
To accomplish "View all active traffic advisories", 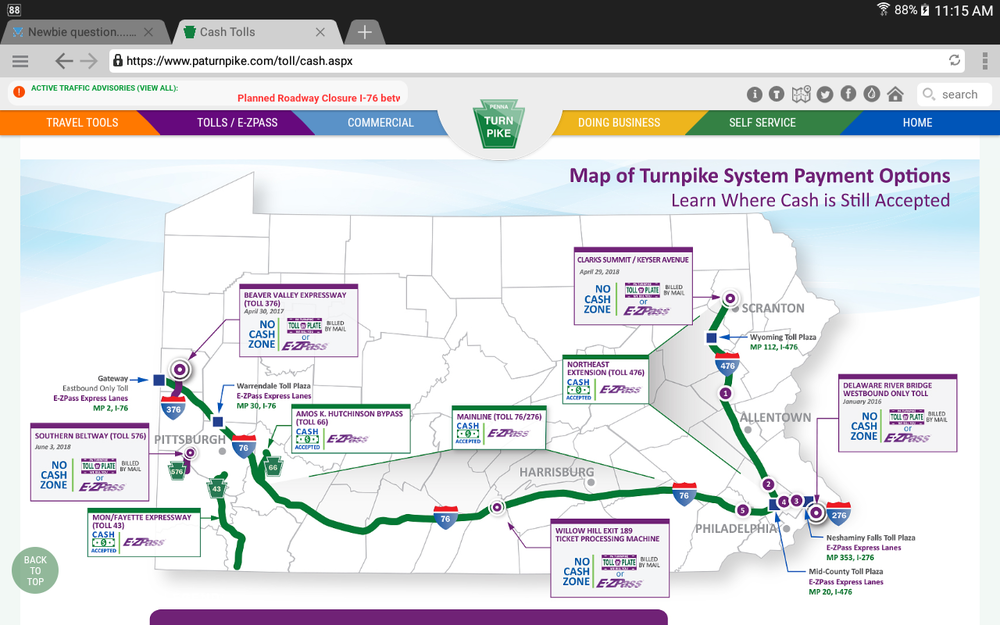I will tap(105, 88).
